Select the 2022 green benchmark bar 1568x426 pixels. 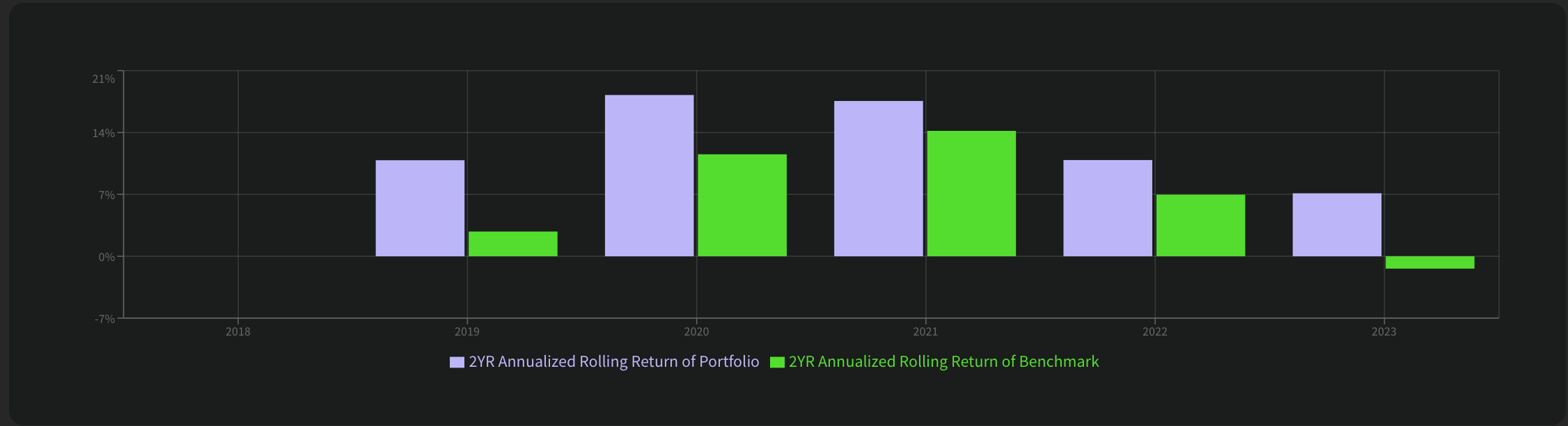(x=1200, y=225)
